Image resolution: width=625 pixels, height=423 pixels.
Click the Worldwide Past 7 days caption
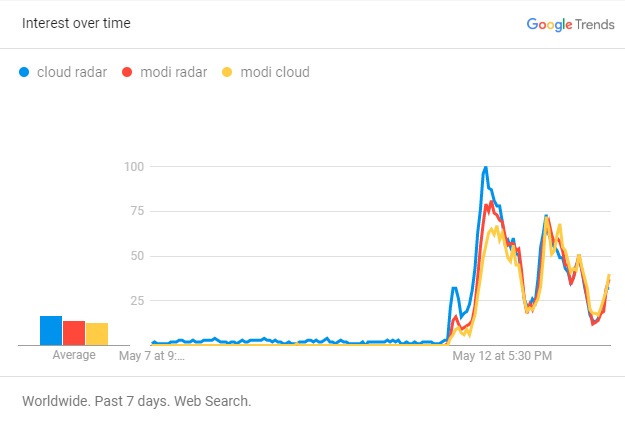(x=137, y=401)
